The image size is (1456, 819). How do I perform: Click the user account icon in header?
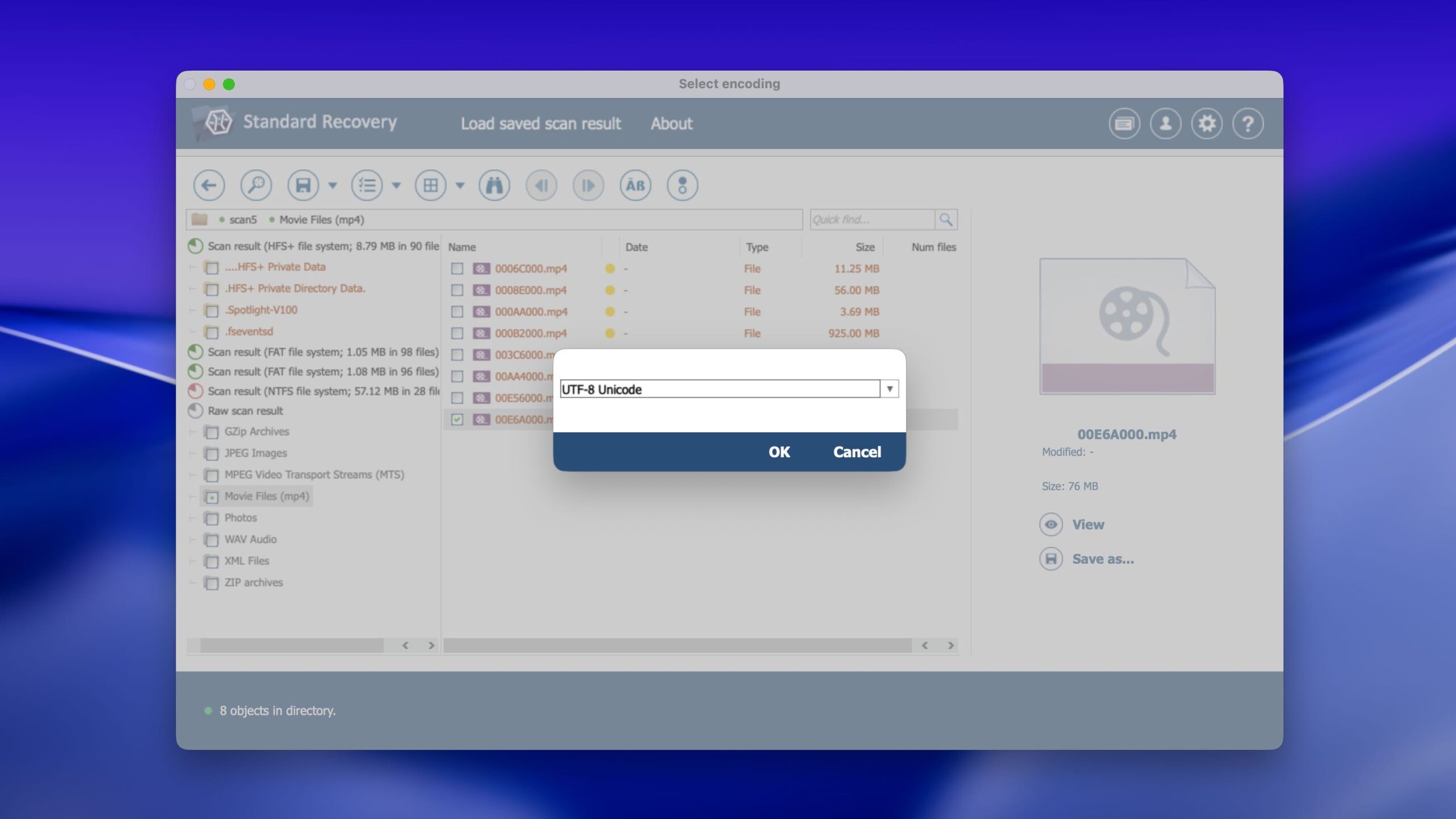[1165, 123]
